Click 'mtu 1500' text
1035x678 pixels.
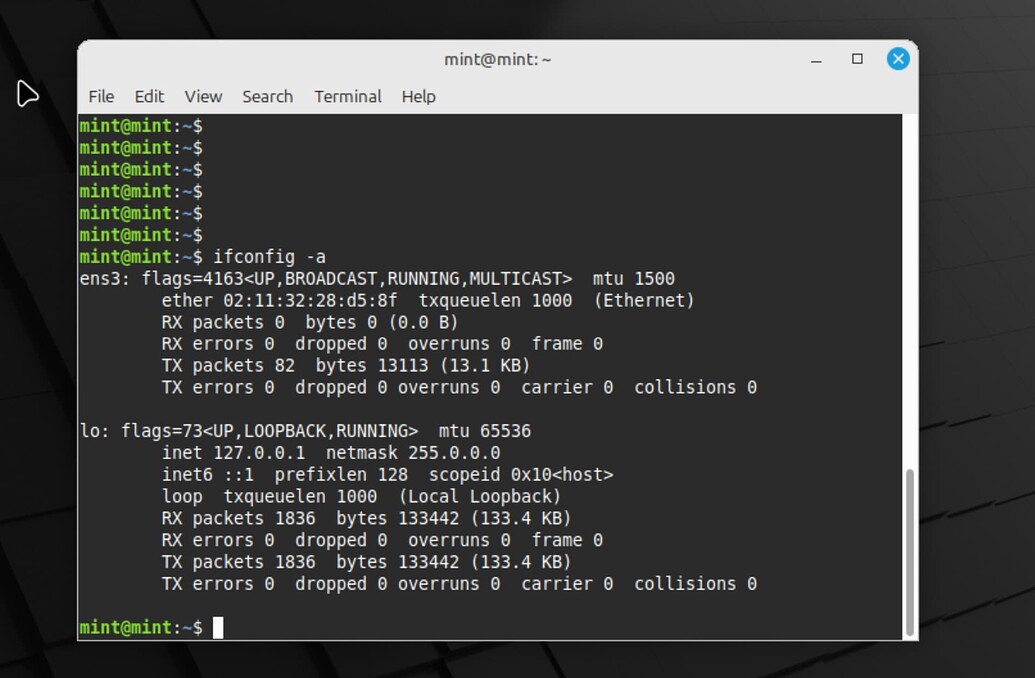(634, 279)
